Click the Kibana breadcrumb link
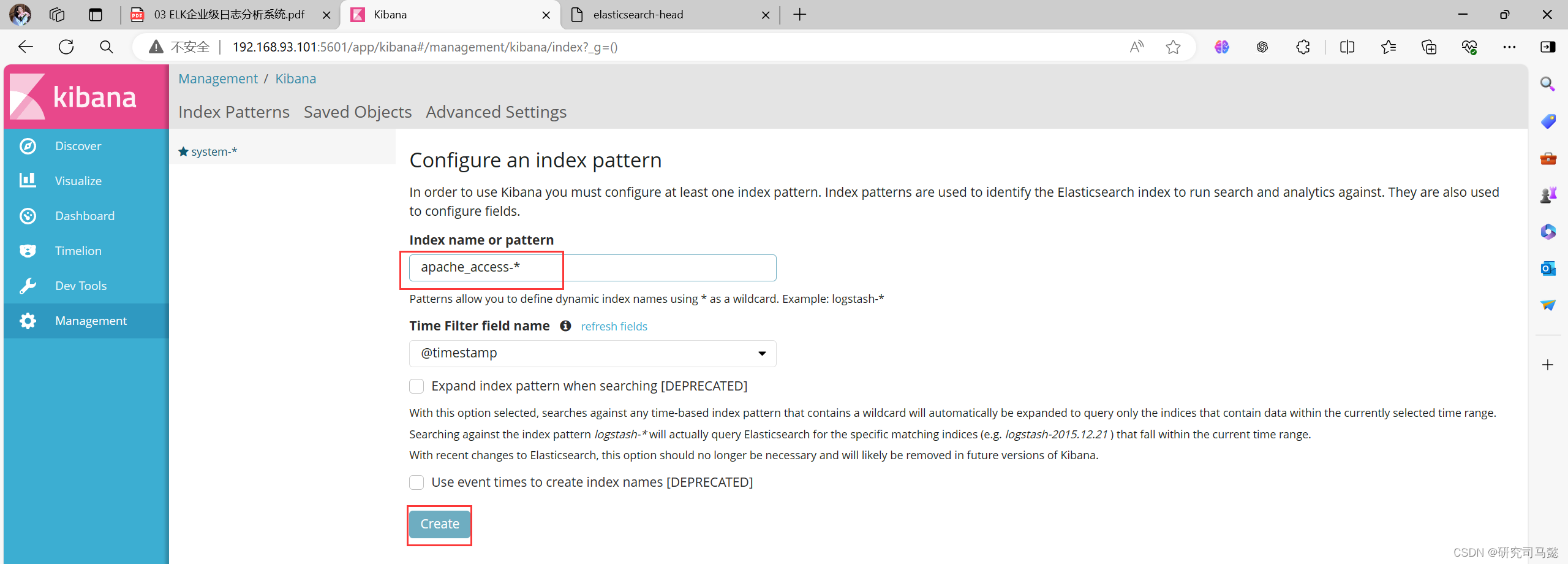Screen dimensions: 1568x564 tap(296, 79)
